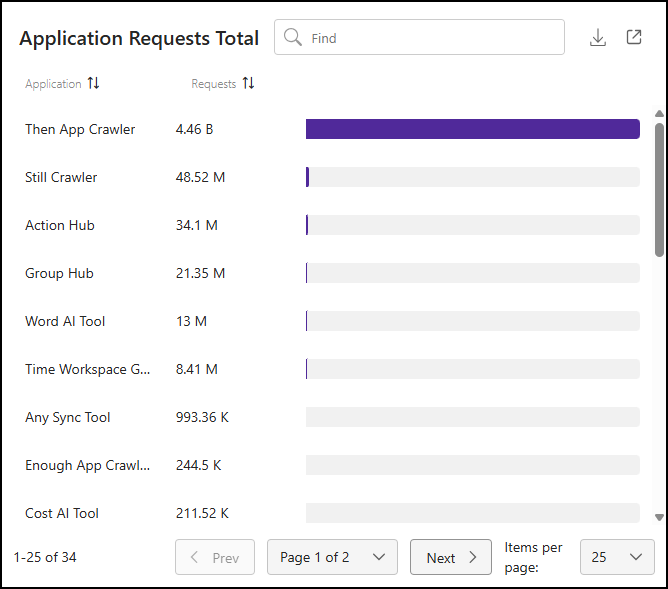Click the vertical scrollbar thumb

point(659,190)
